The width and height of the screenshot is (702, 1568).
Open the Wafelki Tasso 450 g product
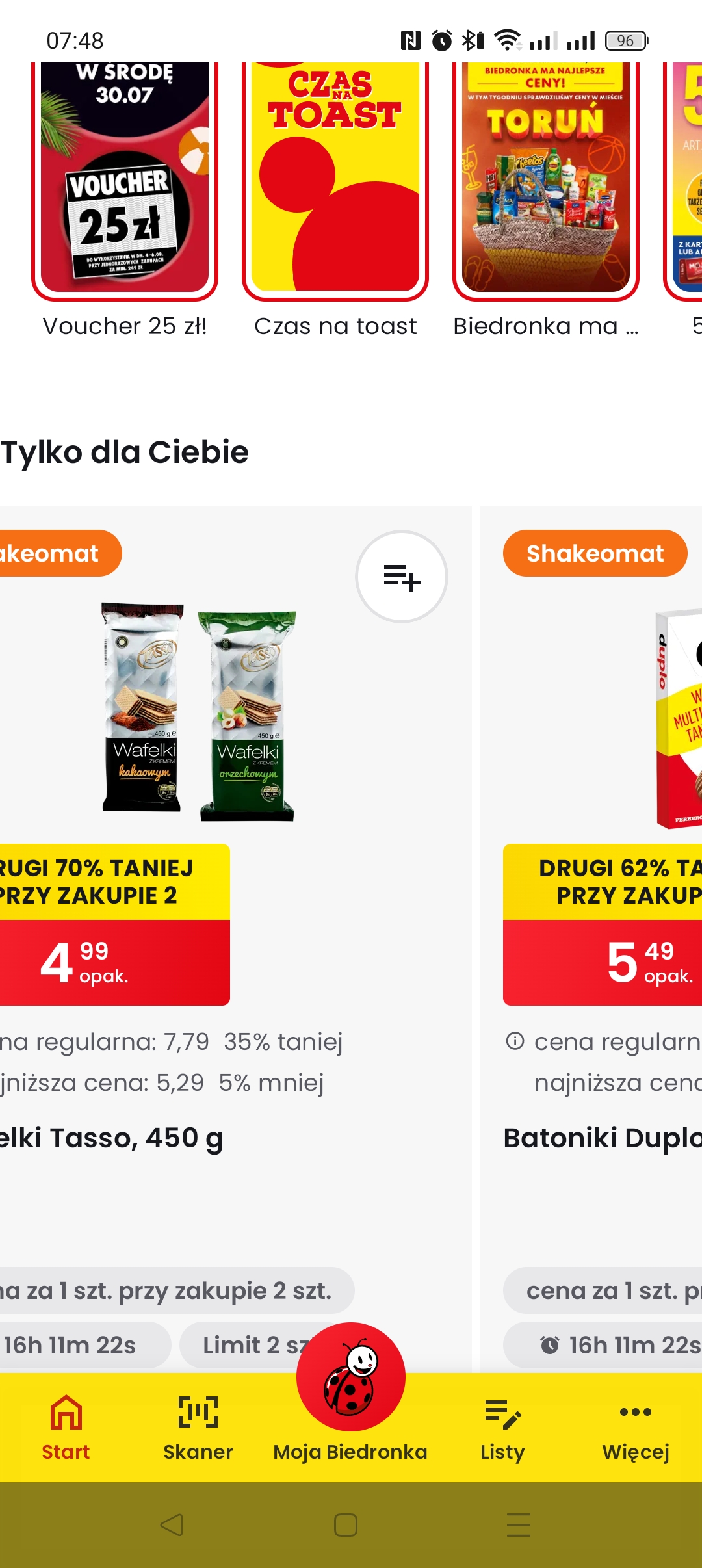pos(110,1138)
